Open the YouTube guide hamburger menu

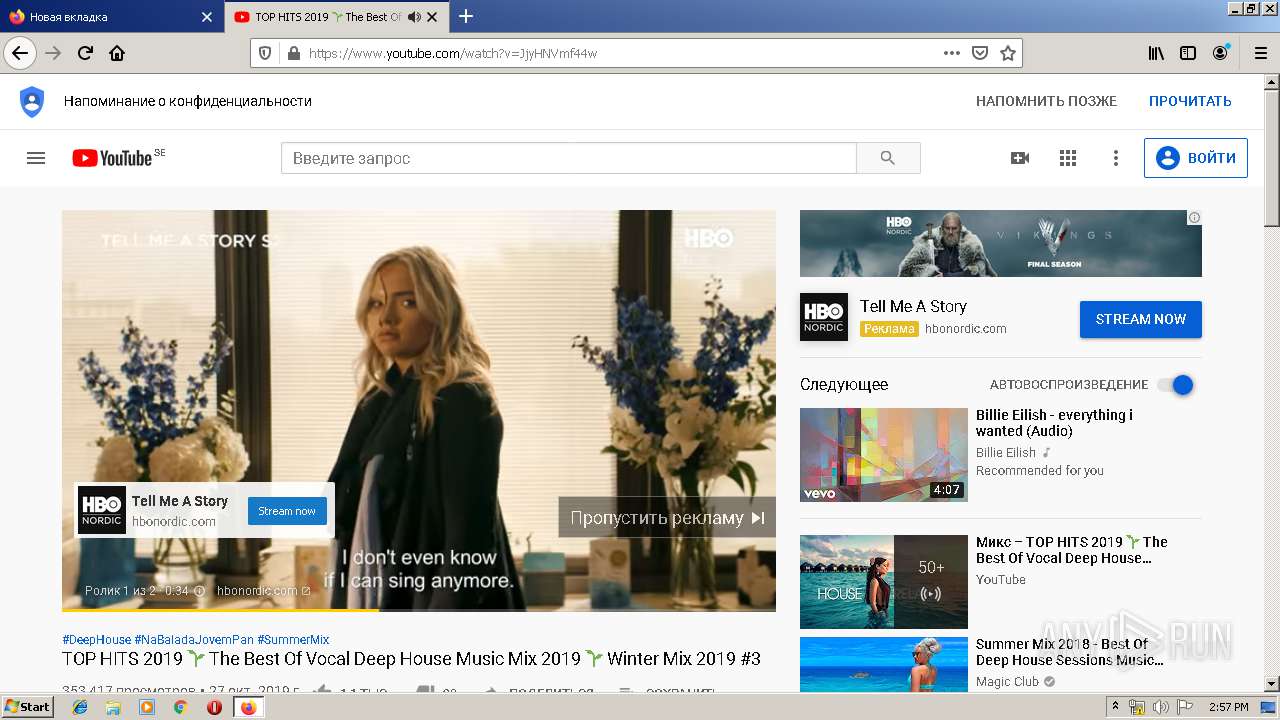(36, 158)
